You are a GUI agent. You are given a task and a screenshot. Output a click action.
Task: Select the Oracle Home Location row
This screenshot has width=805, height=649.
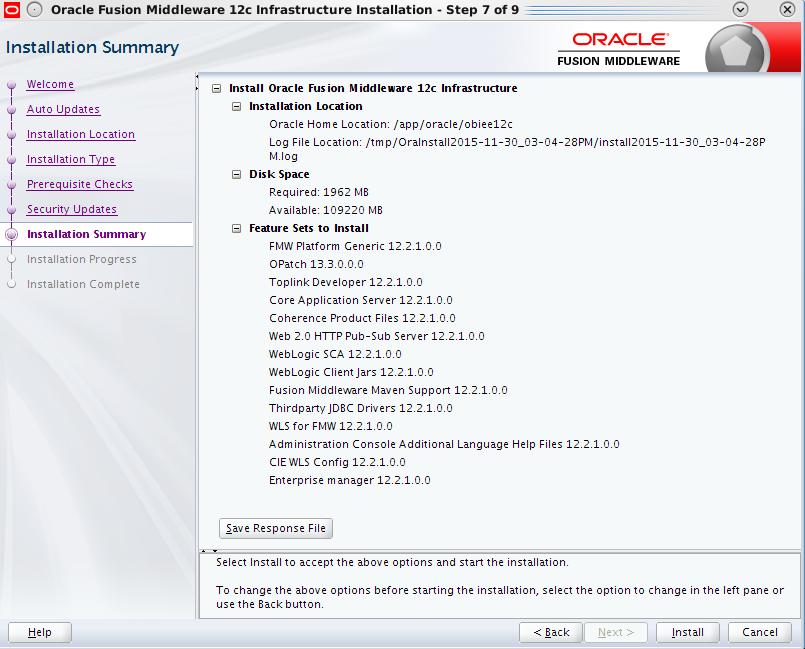(391, 124)
